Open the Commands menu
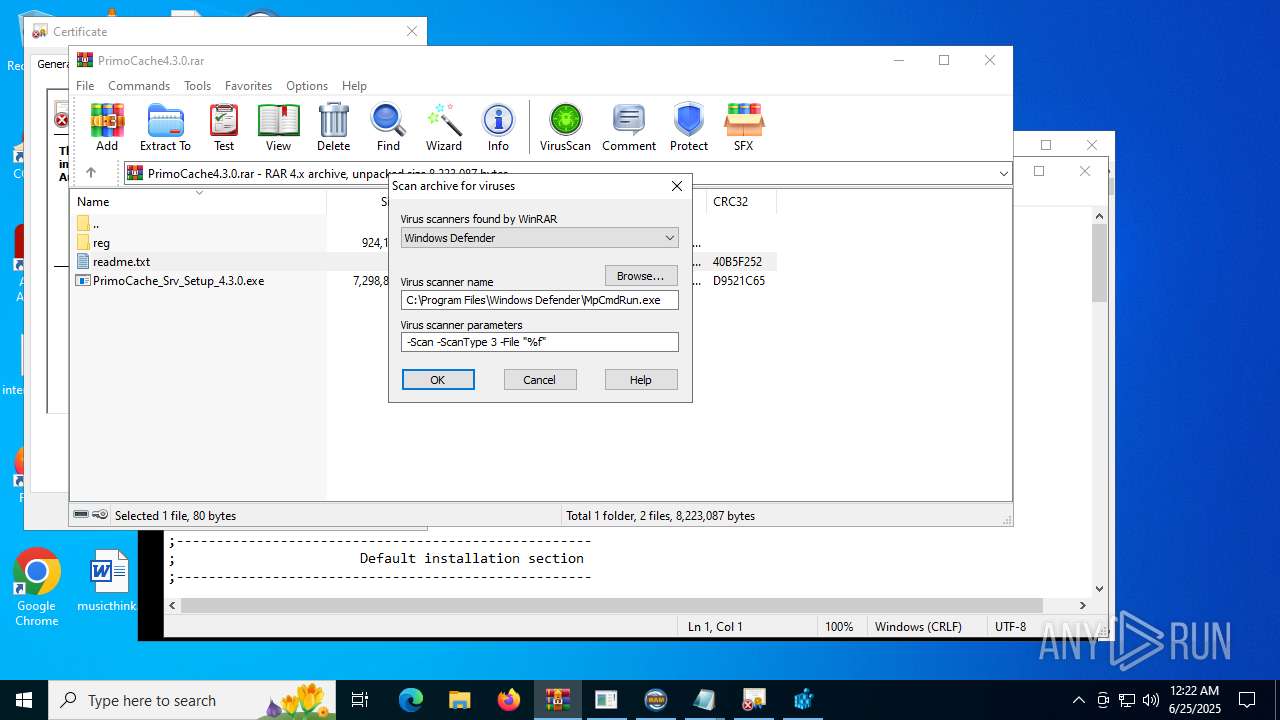Screen dimensions: 1280x720 pyautogui.click(x=139, y=86)
